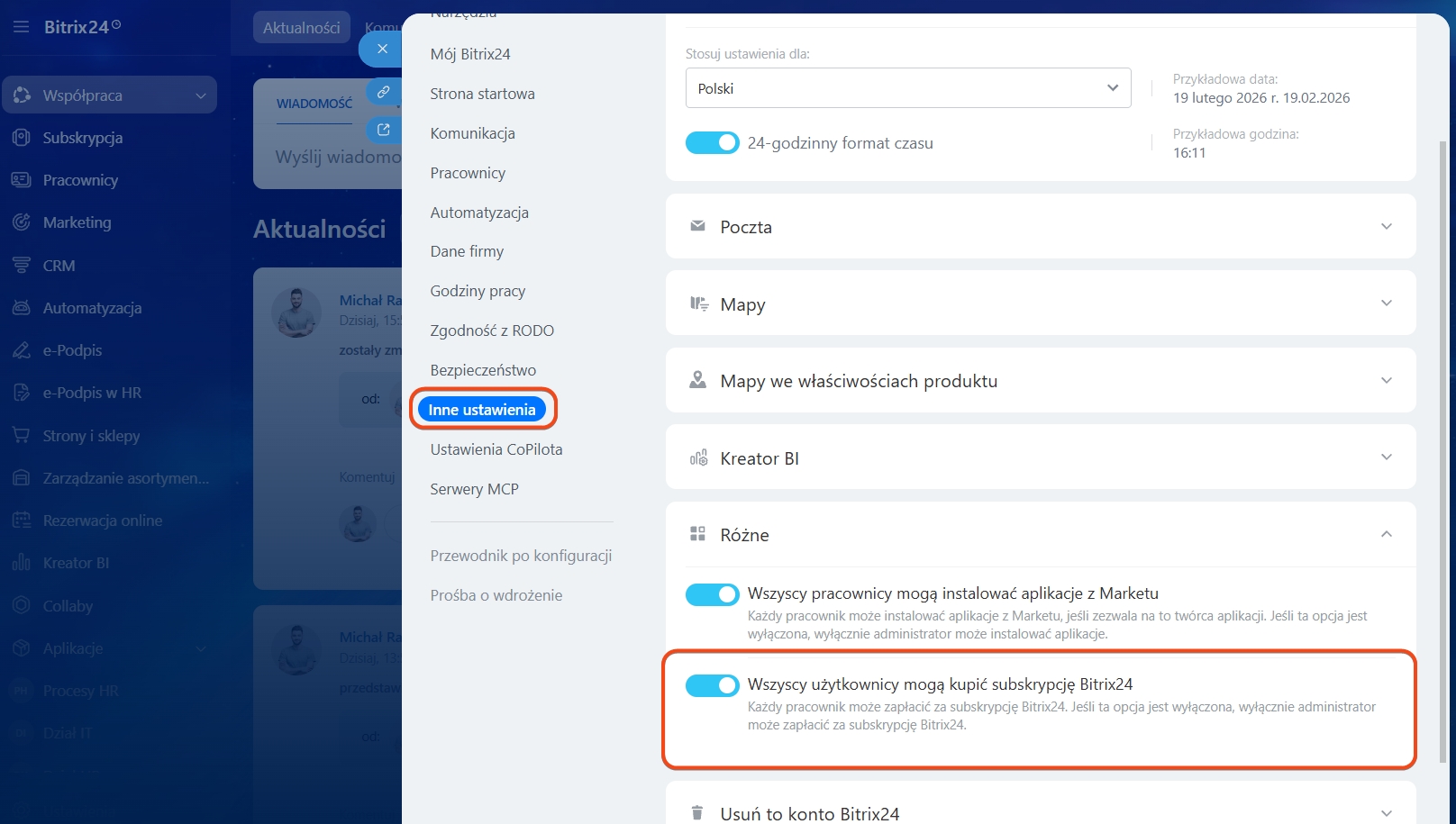This screenshot has width=1456, height=824.
Task: Toggle Wszyscy pracownicy mogą instalować aplikacje switch
Action: tap(713, 594)
